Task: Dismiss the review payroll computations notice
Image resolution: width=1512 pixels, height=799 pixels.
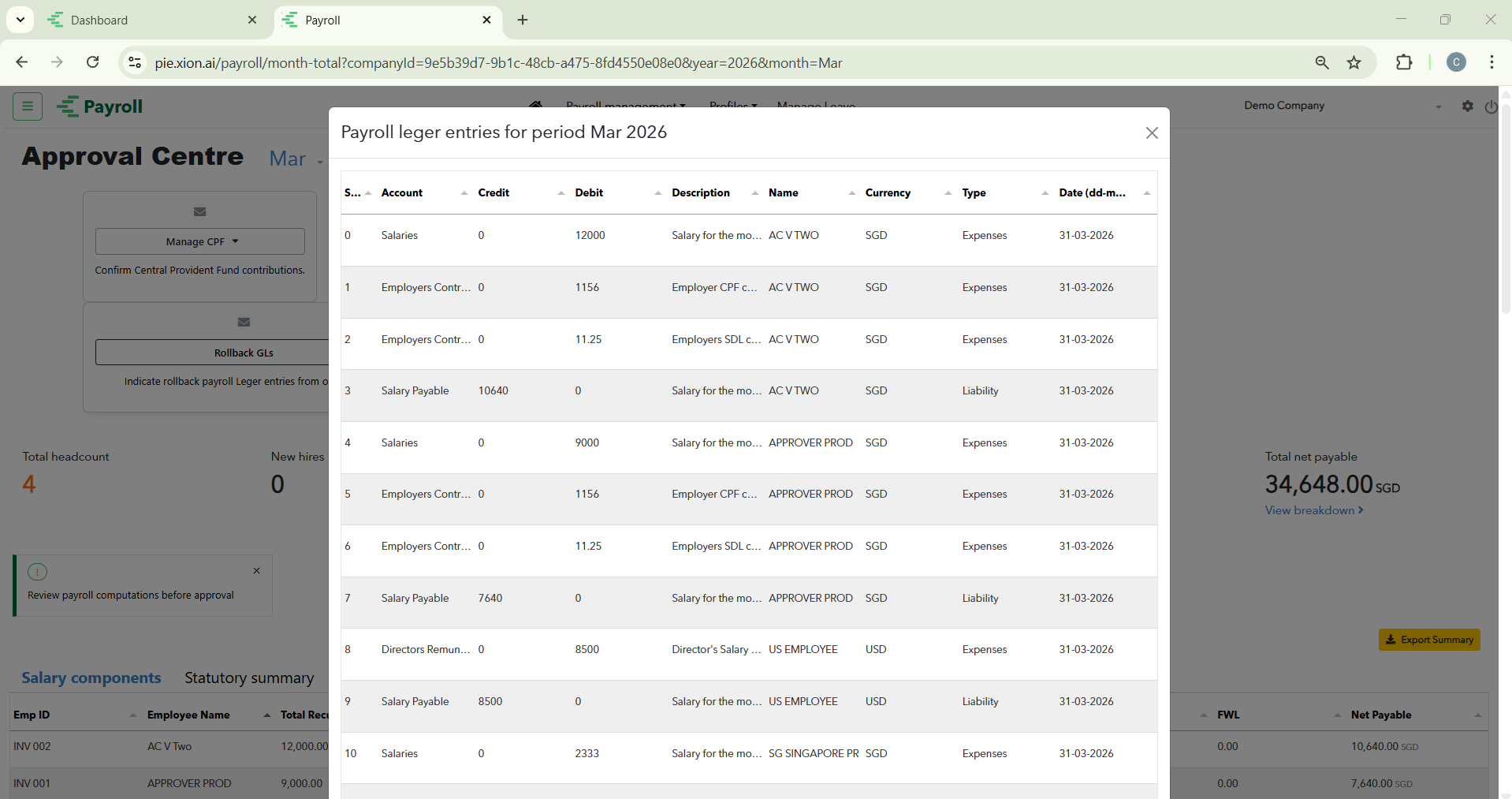Action: (x=256, y=571)
